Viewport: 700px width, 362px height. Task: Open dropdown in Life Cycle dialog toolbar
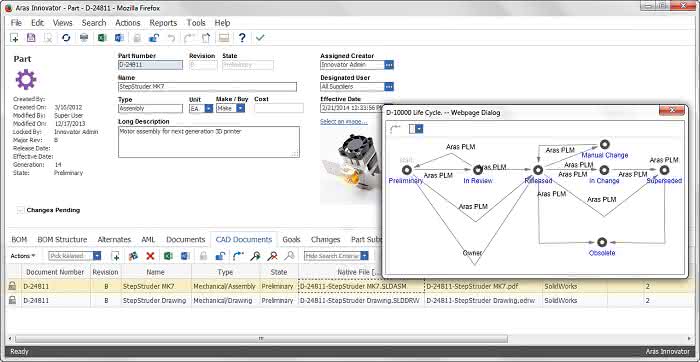point(419,129)
